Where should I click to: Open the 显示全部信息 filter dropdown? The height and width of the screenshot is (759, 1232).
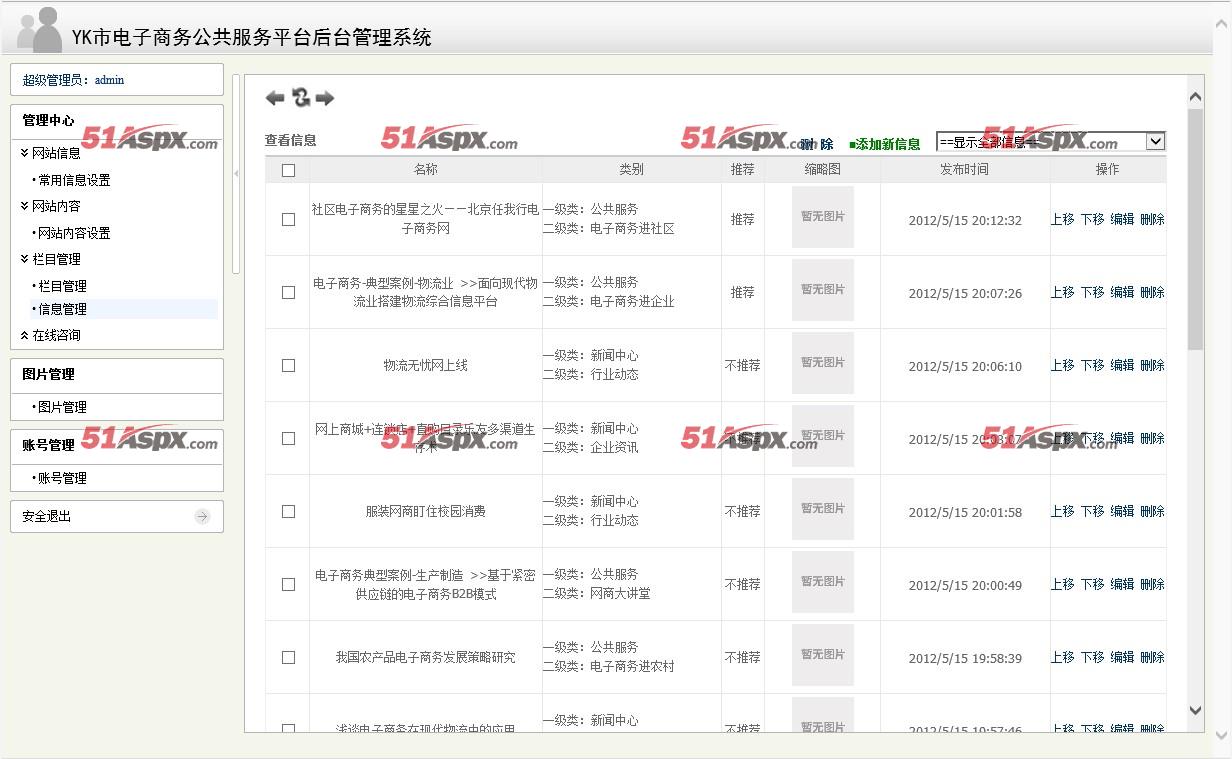click(1051, 142)
